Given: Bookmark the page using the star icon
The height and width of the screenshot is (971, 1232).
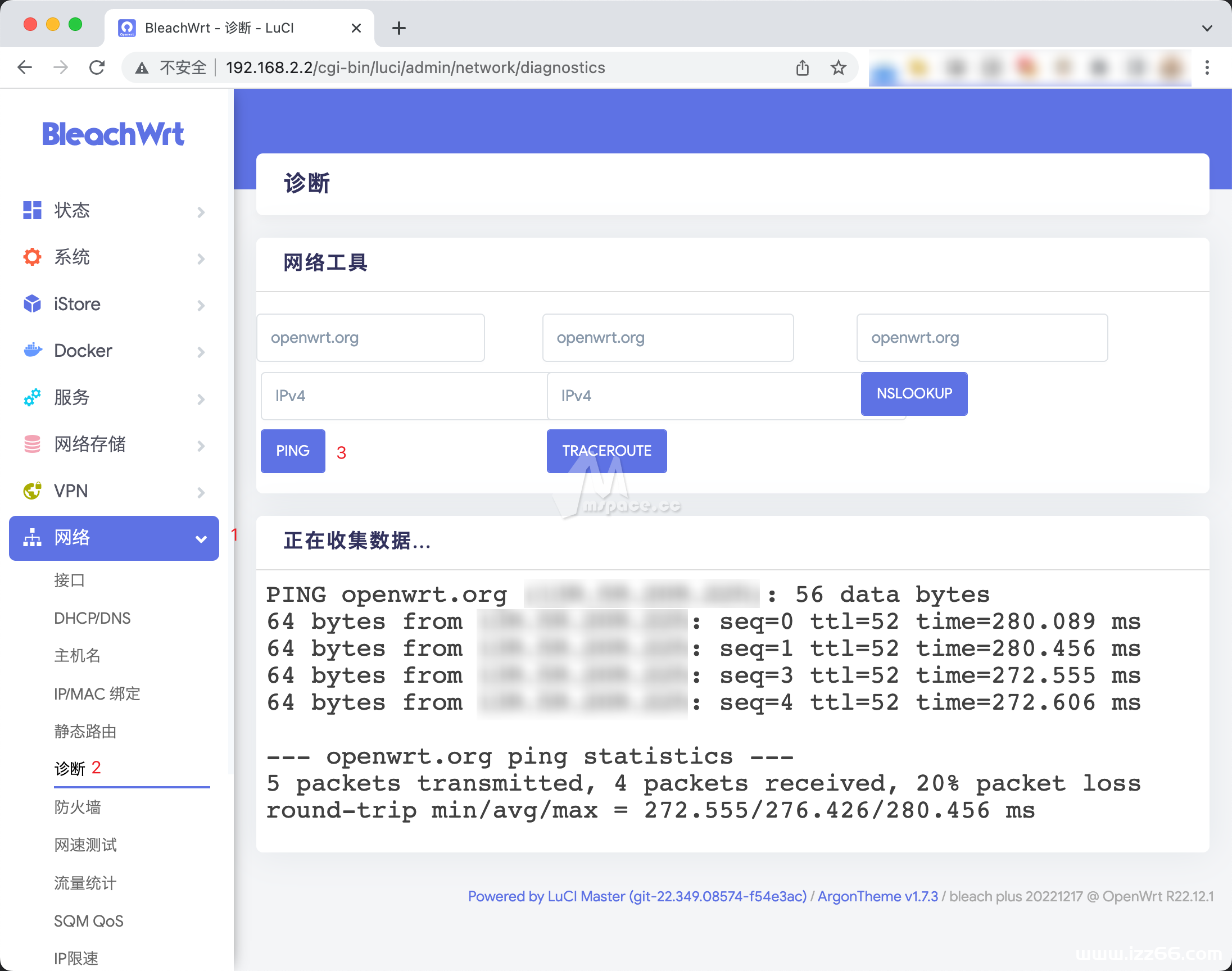Looking at the screenshot, I should pyautogui.click(x=838, y=67).
